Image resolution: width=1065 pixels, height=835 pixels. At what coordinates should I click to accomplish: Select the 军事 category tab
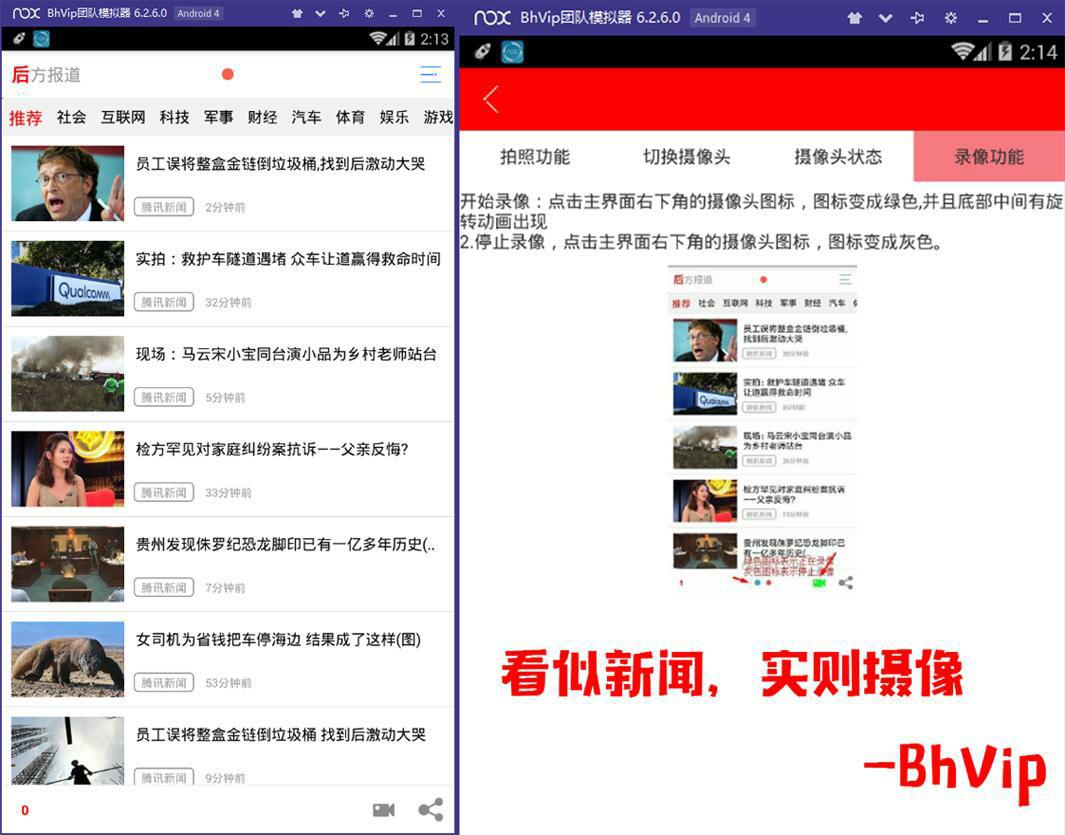[219, 117]
